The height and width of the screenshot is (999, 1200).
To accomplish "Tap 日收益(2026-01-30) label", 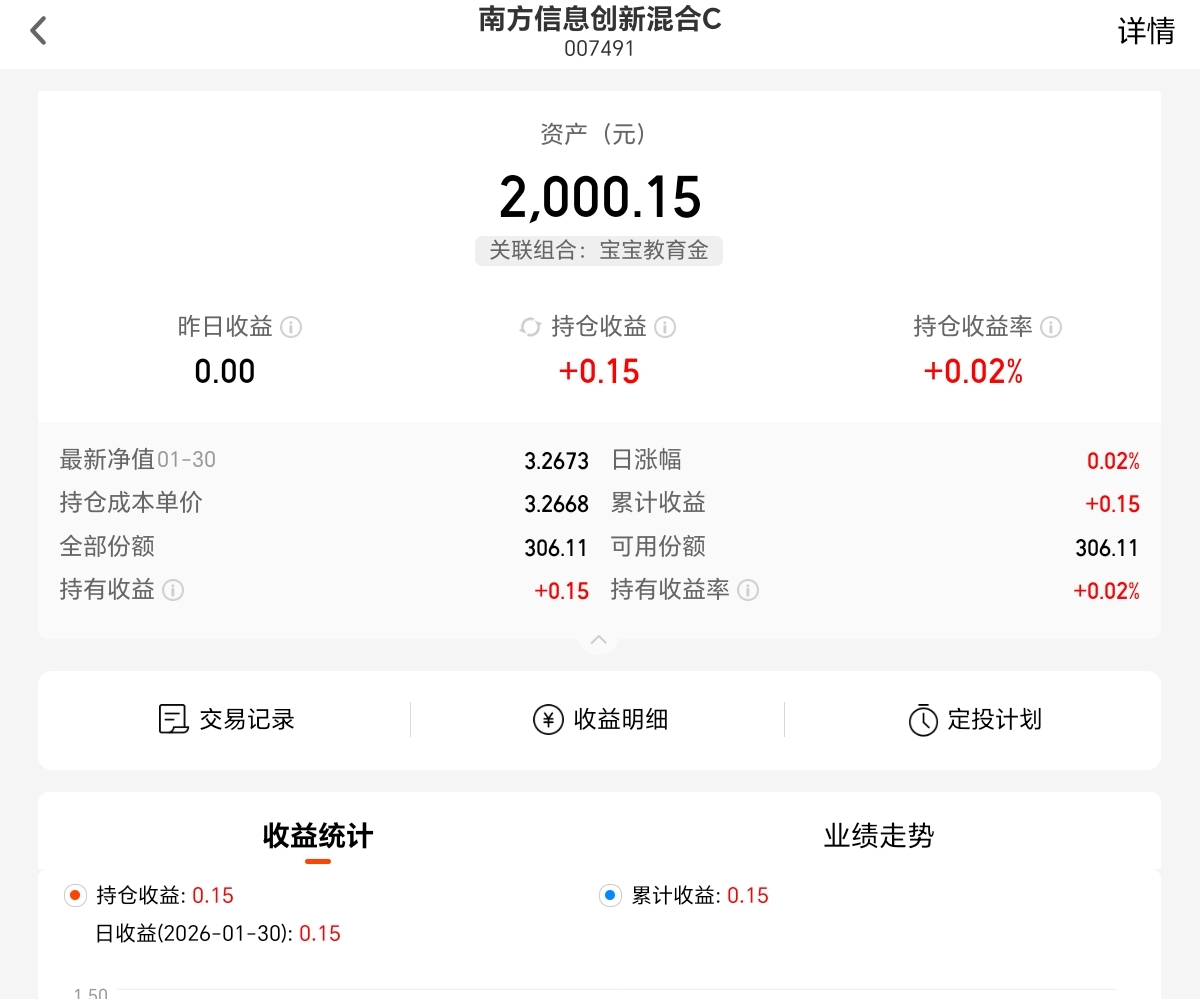I will 194,934.
